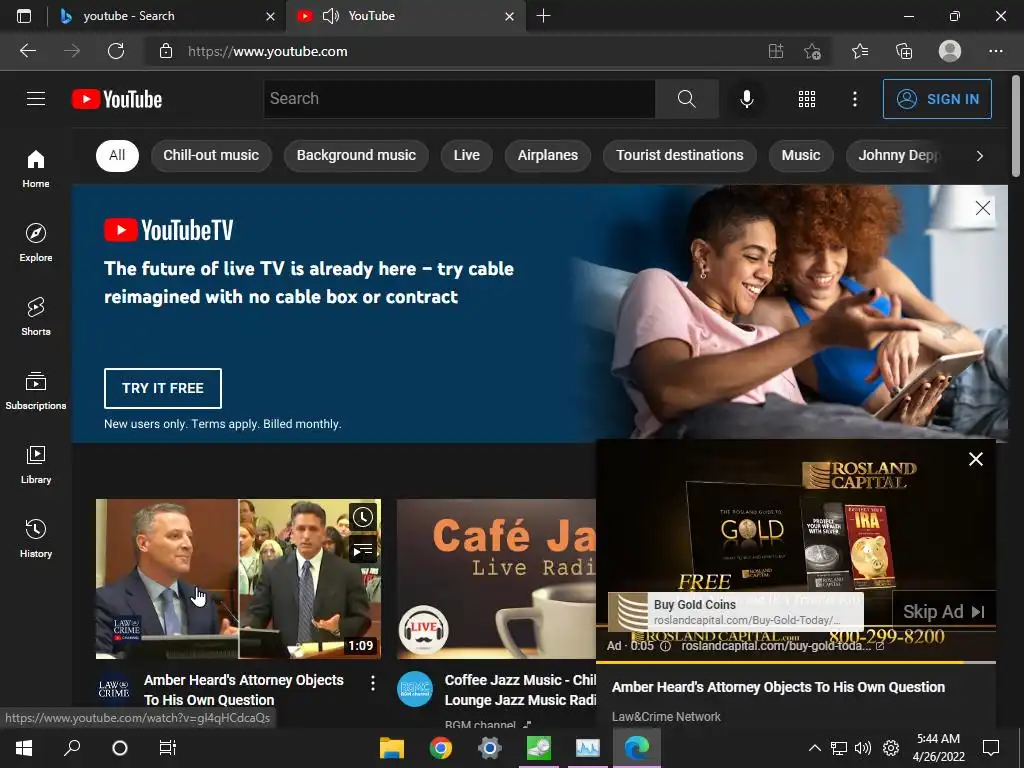Image resolution: width=1024 pixels, height=768 pixels.
Task: Open Coffee Jazz Music video title
Action: [x=520, y=690]
